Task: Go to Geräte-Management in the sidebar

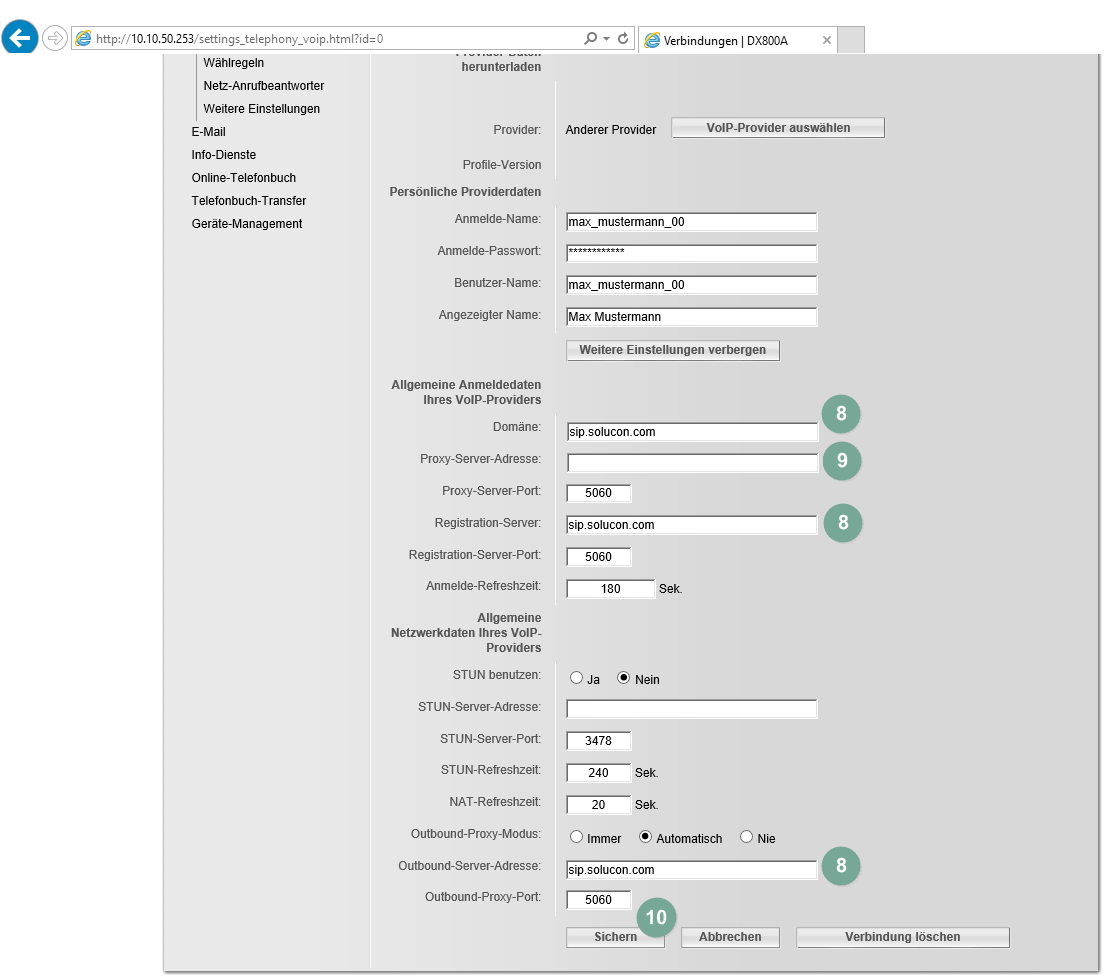Action: [246, 224]
